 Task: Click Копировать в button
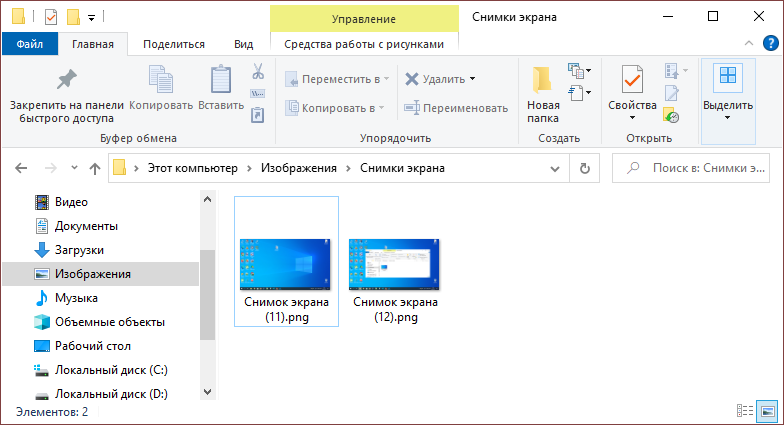coord(334,108)
